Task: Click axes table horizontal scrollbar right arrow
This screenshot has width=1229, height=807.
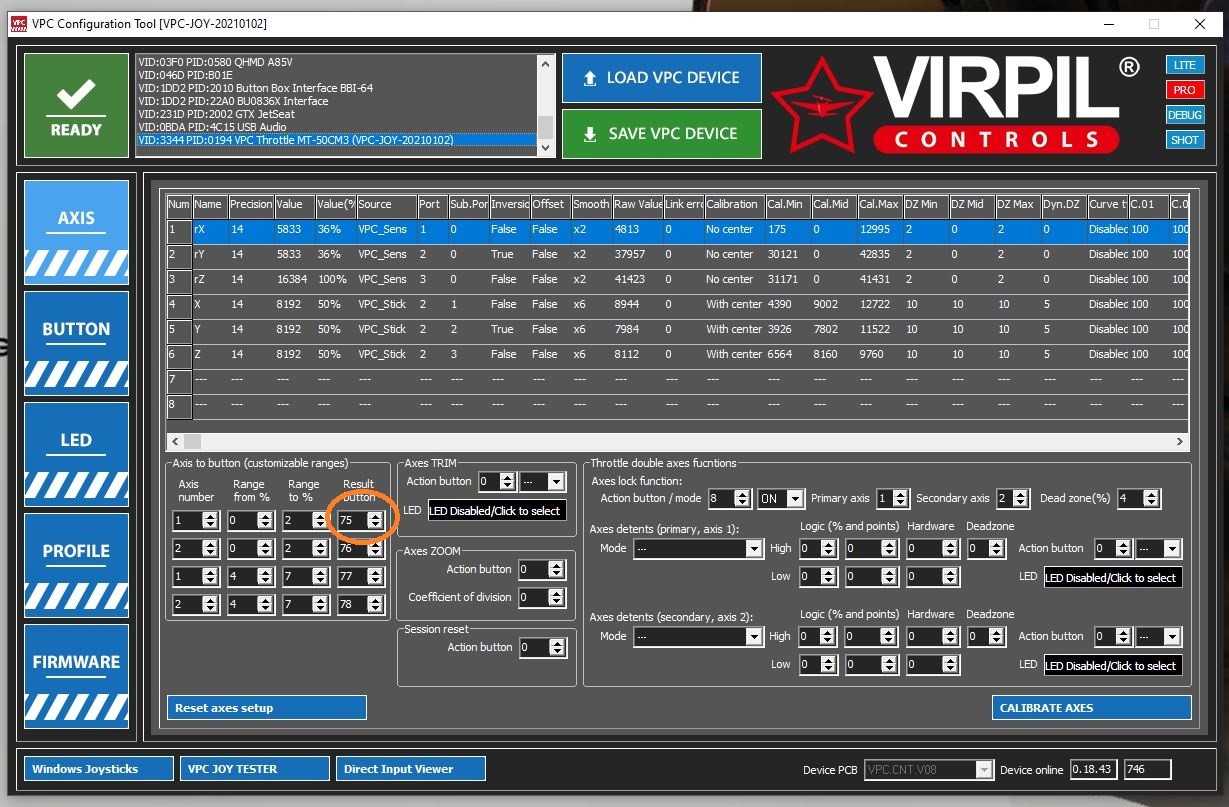Action: [1180, 441]
